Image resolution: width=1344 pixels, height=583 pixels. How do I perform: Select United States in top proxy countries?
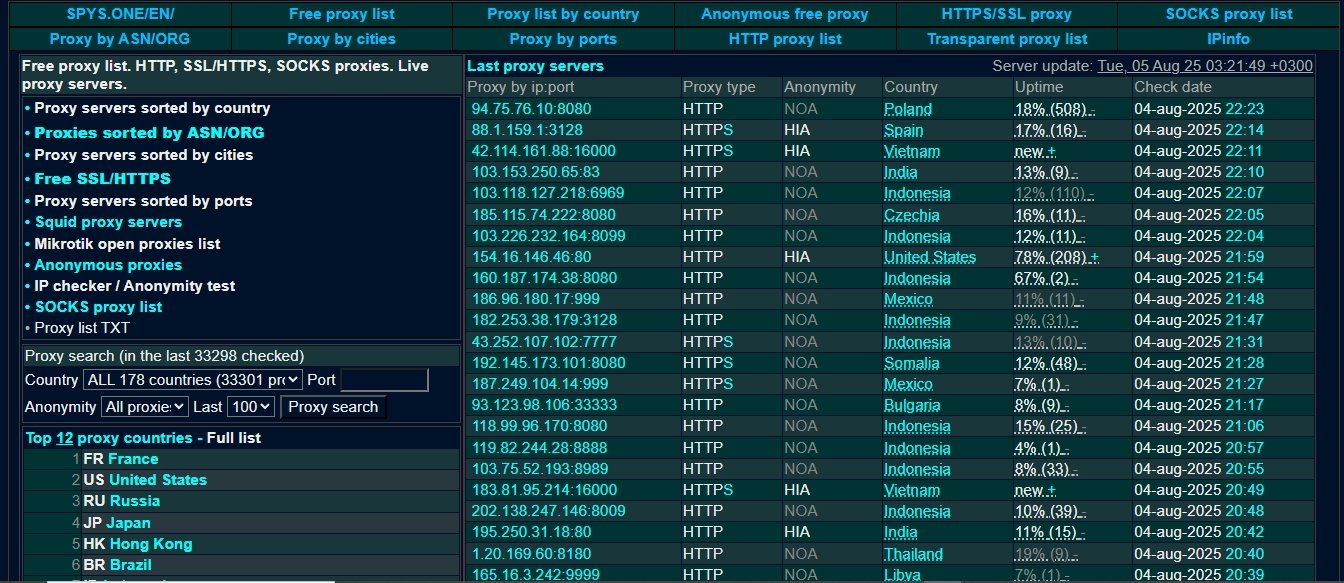(158, 480)
